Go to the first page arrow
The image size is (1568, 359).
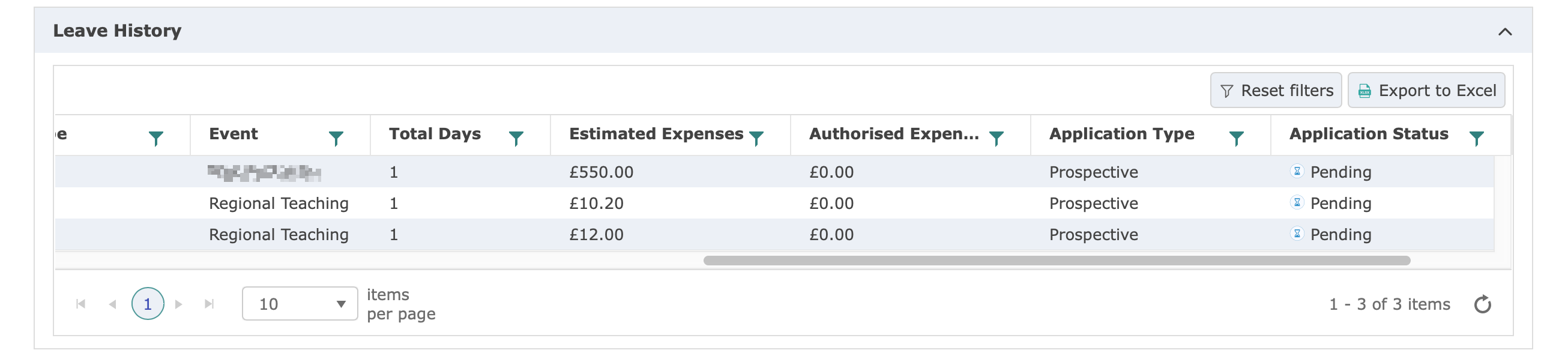pyautogui.click(x=80, y=304)
